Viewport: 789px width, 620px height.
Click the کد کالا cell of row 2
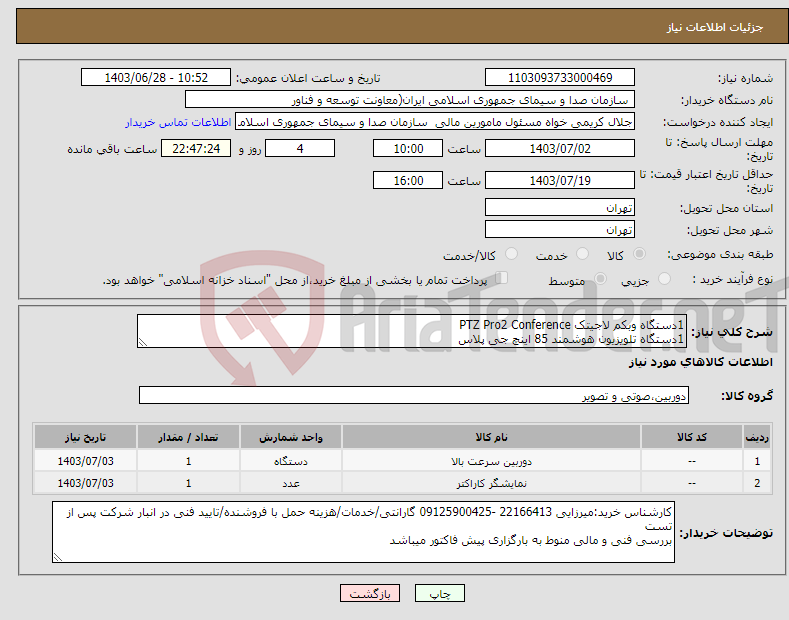692,483
